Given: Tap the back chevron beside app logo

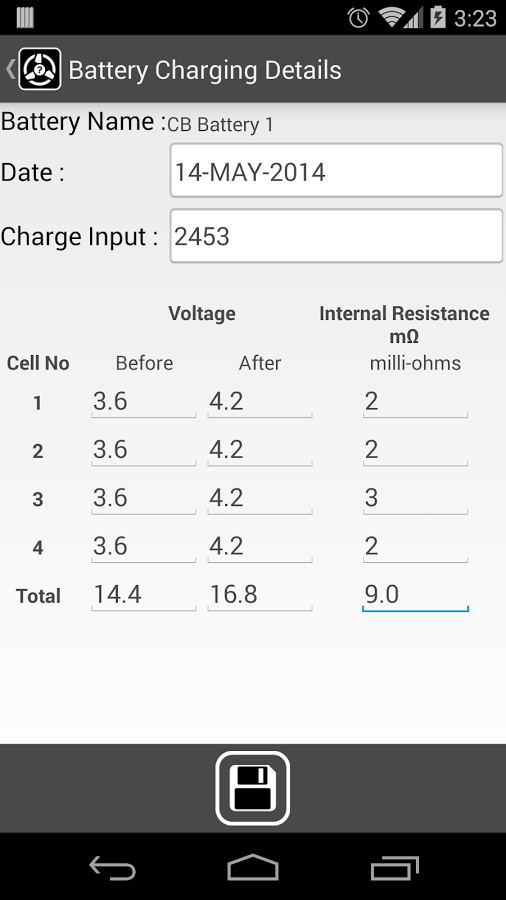Looking at the screenshot, I should click(10, 69).
